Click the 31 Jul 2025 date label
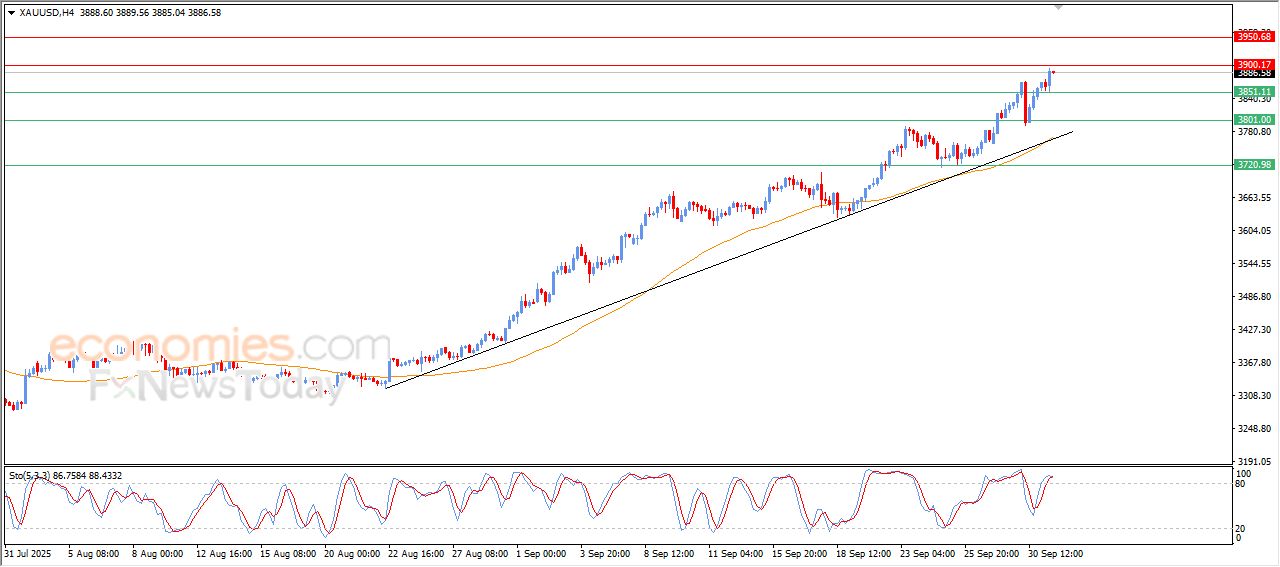 pos(26,553)
